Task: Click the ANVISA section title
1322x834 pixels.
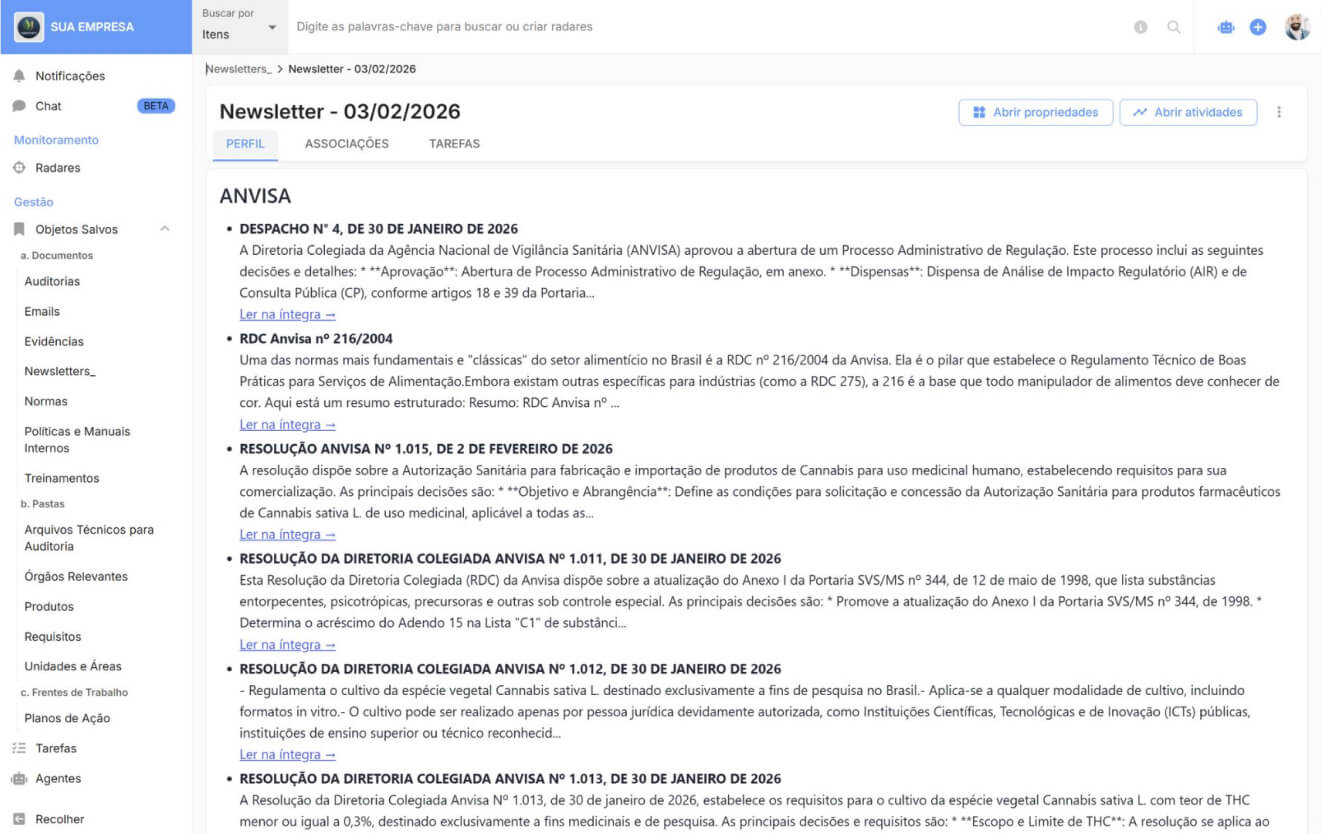Action: pos(256,196)
